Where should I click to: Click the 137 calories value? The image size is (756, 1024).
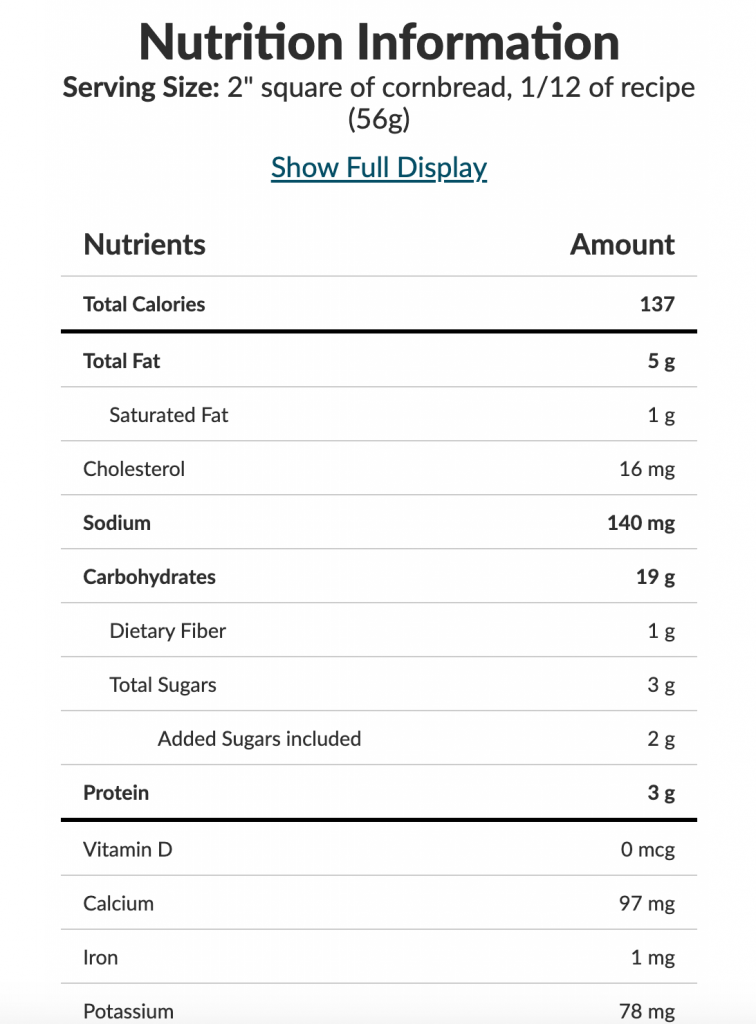click(x=657, y=304)
